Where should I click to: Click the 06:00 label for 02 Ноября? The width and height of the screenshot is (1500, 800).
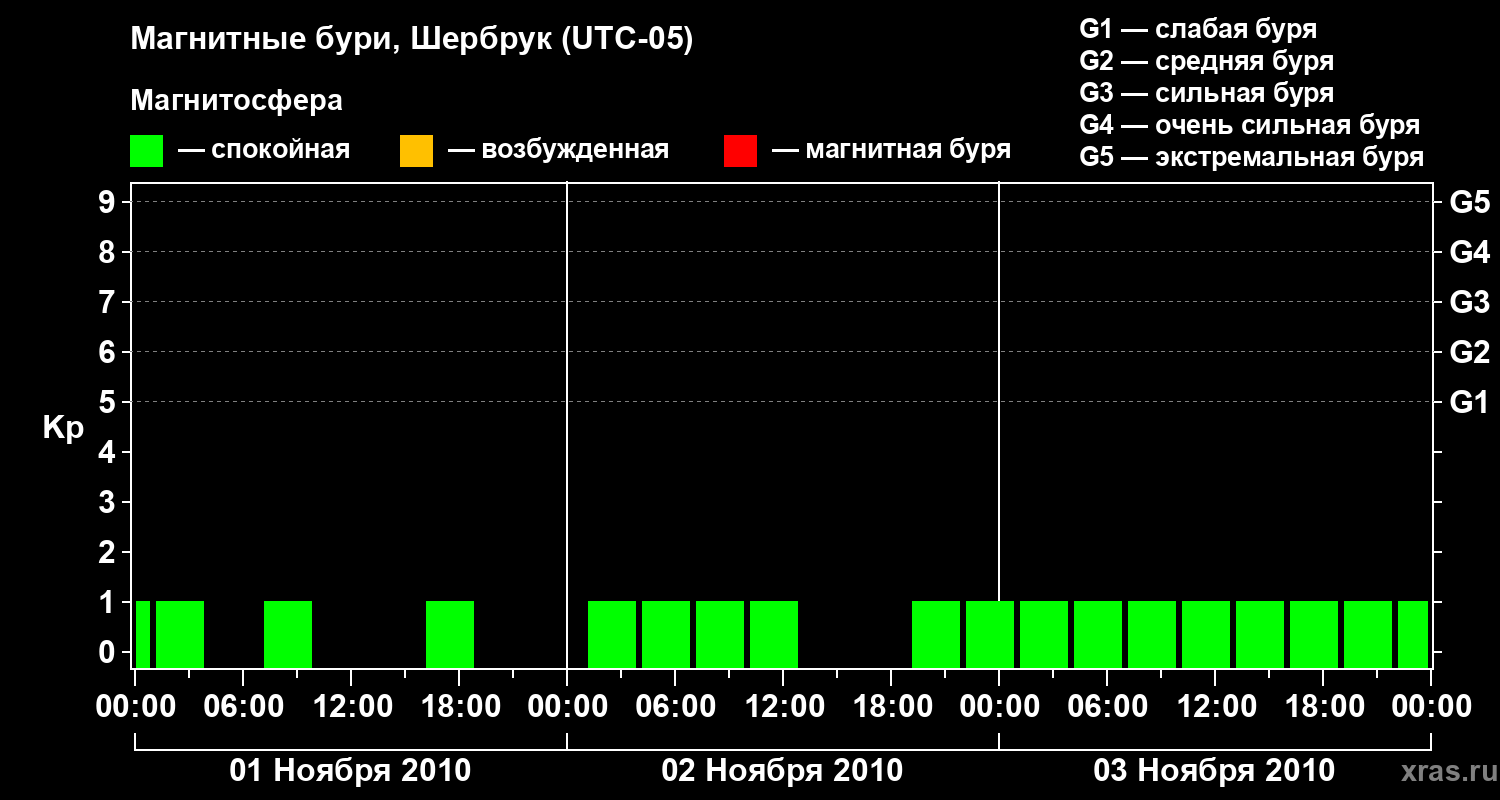coord(674,707)
